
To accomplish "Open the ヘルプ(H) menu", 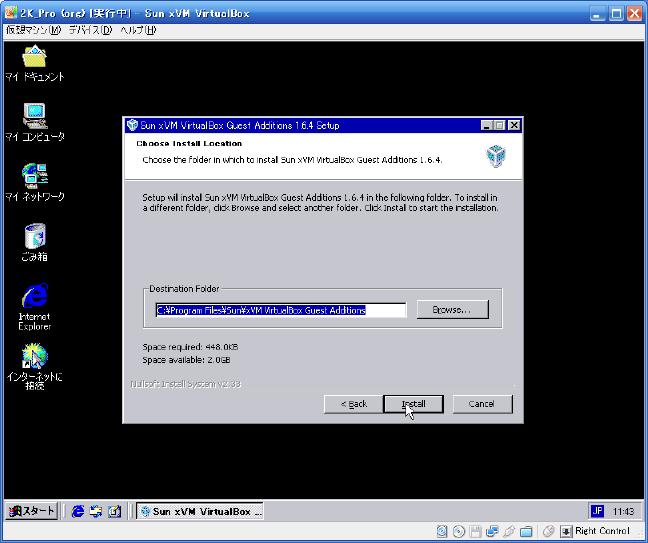I will point(138,30).
